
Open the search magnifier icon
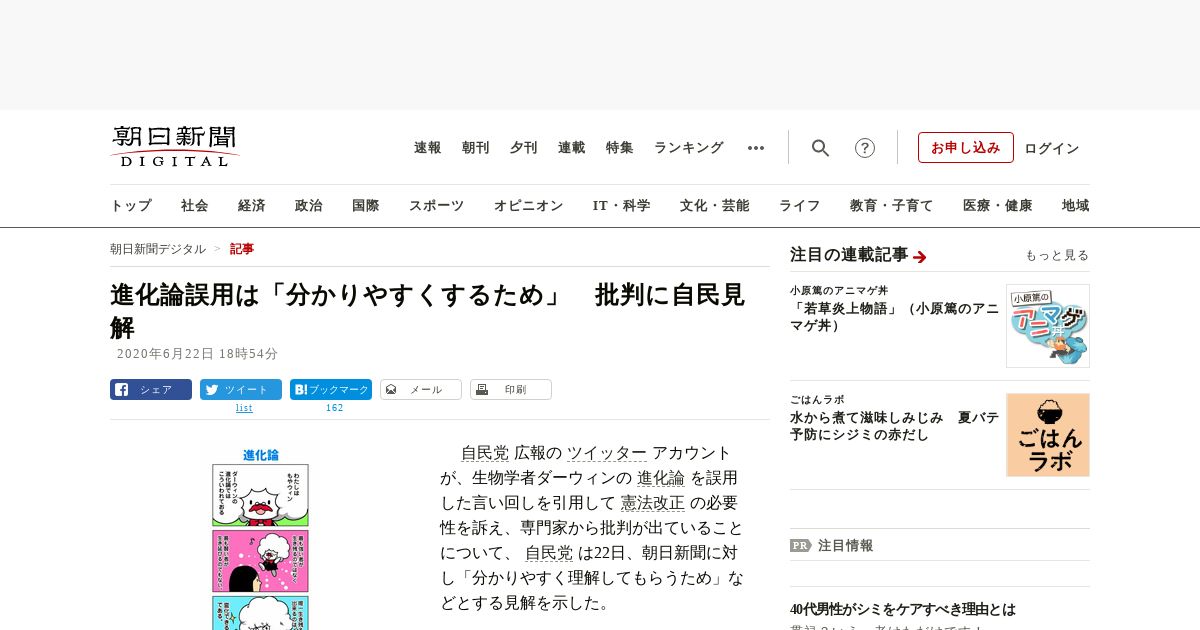click(820, 148)
